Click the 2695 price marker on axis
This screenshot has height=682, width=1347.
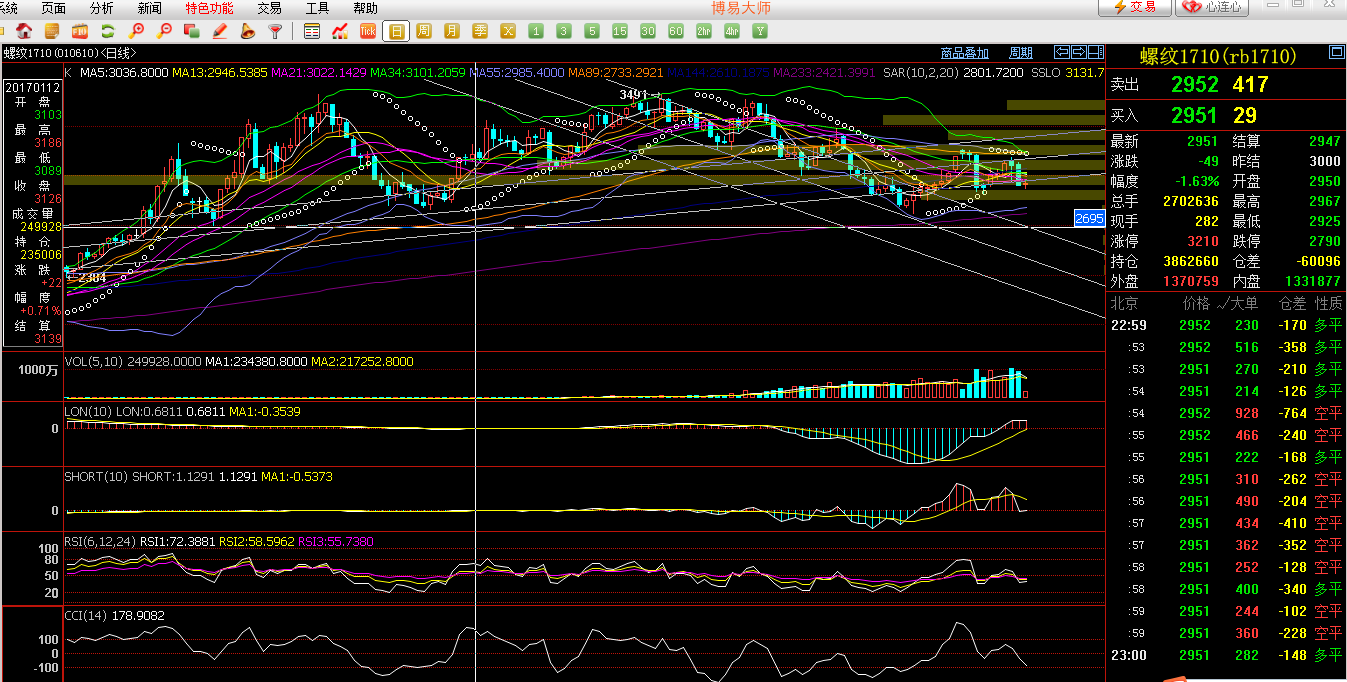tap(1088, 218)
